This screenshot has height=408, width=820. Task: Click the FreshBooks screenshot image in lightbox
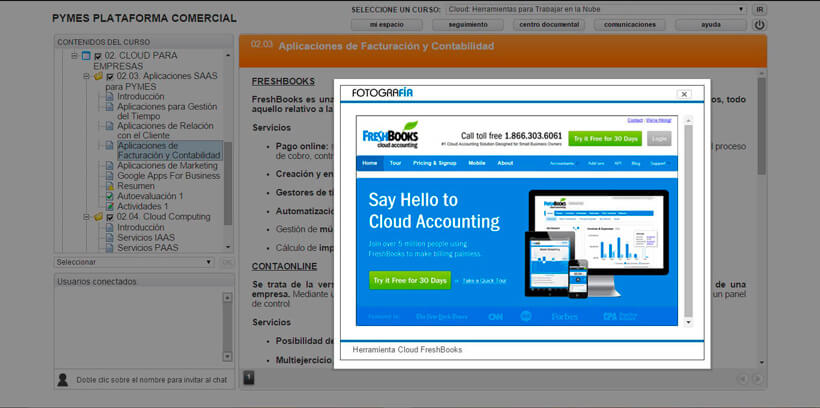click(517, 220)
